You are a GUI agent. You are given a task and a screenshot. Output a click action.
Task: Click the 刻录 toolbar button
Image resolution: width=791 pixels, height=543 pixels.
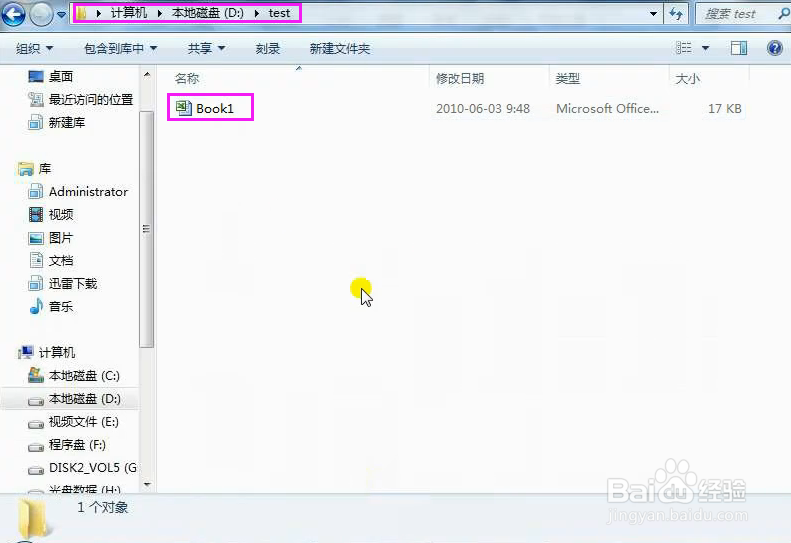click(x=267, y=48)
